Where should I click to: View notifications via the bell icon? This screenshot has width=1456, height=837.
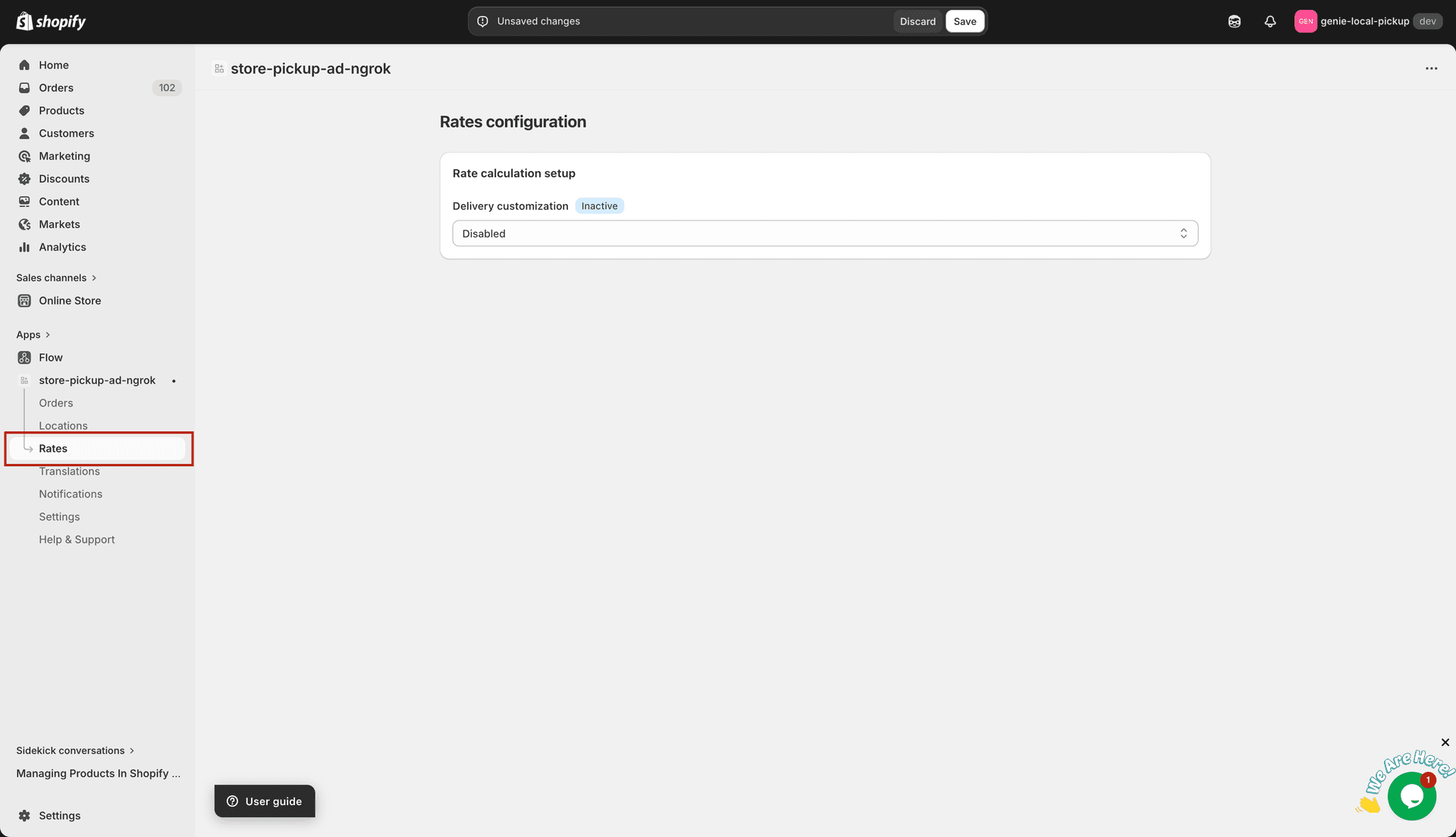tap(1270, 21)
